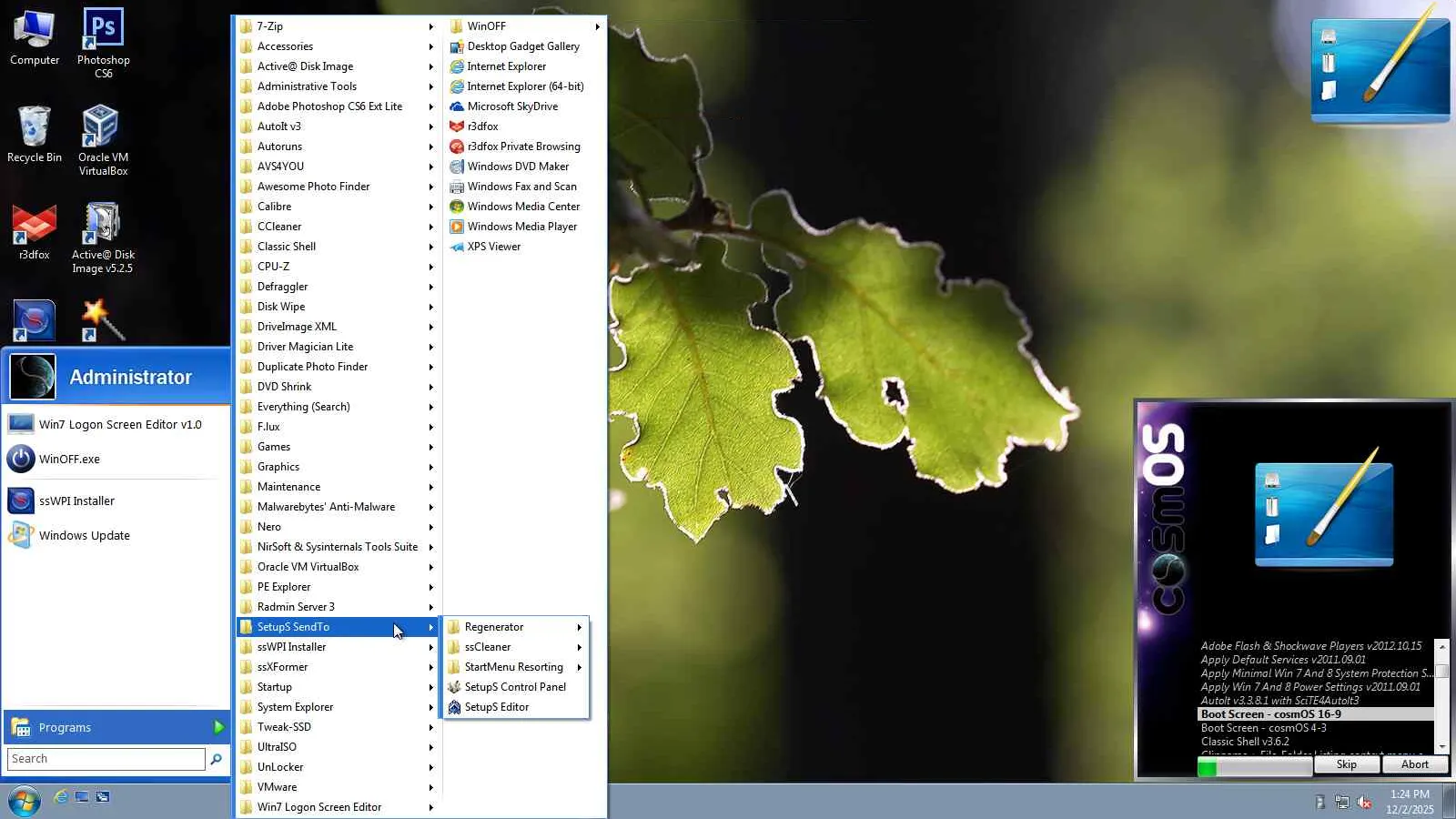Open Internet Explorer taskbar quick launch icon
The image size is (1456, 819).
60,797
